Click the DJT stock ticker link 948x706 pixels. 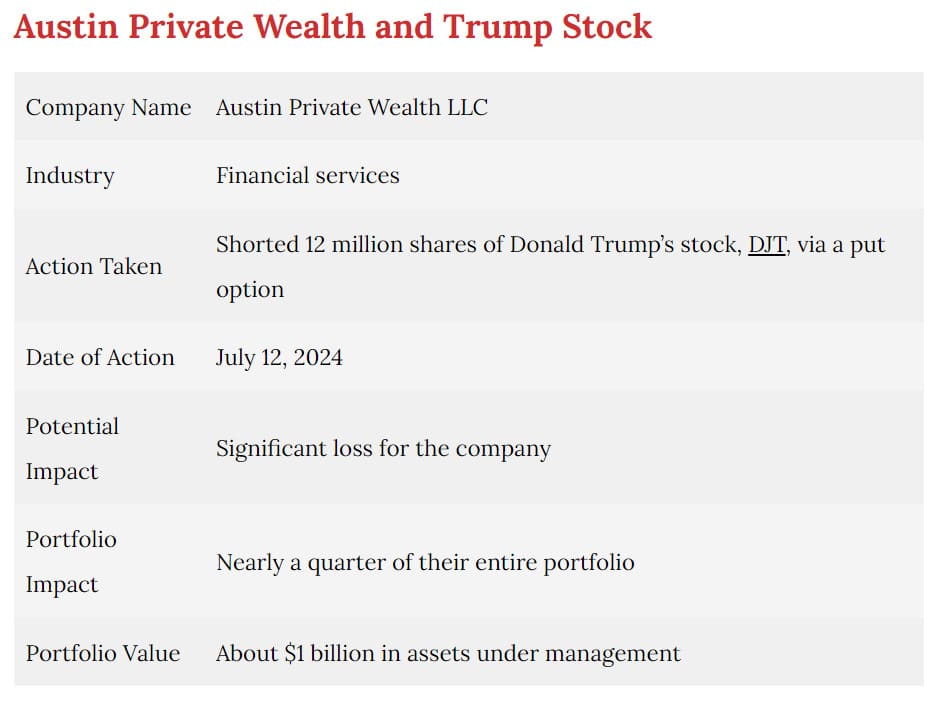click(766, 245)
